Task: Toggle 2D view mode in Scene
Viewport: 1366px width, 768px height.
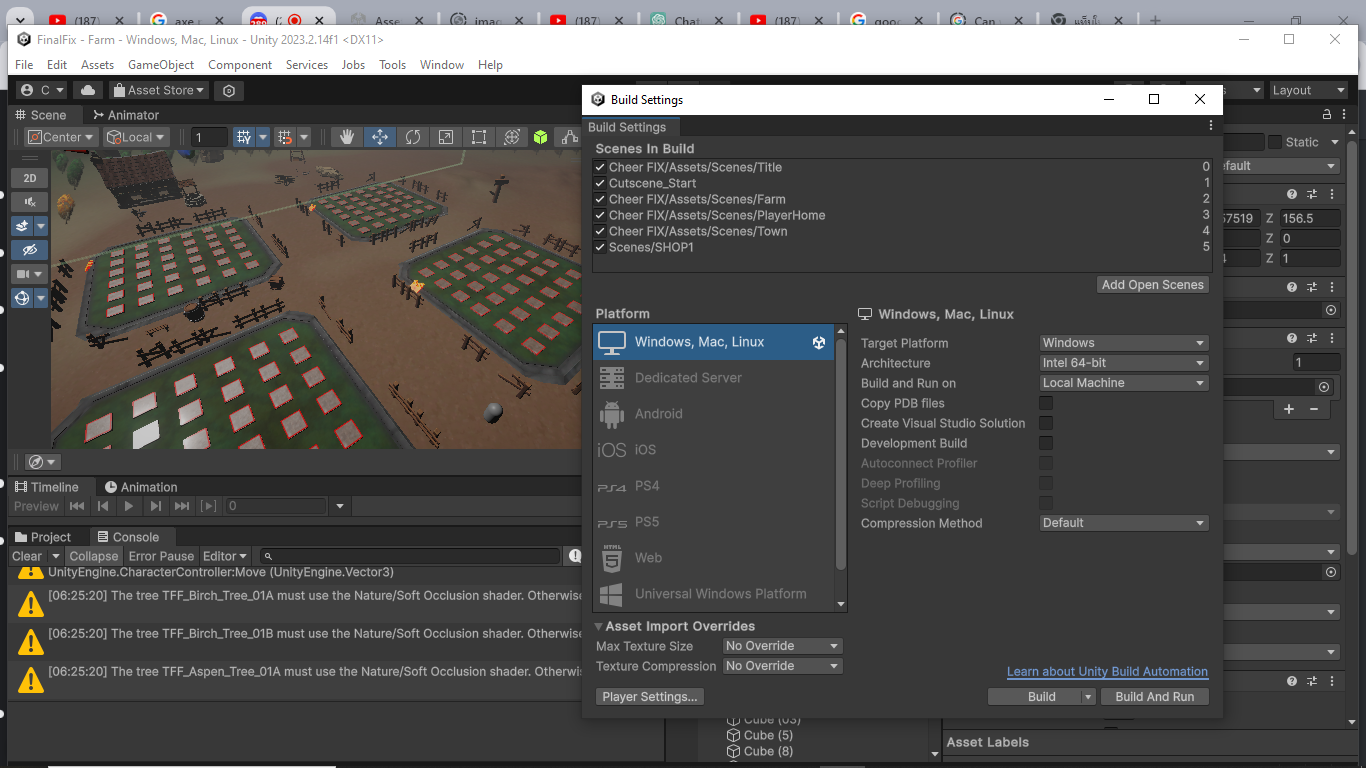Action: (x=30, y=178)
